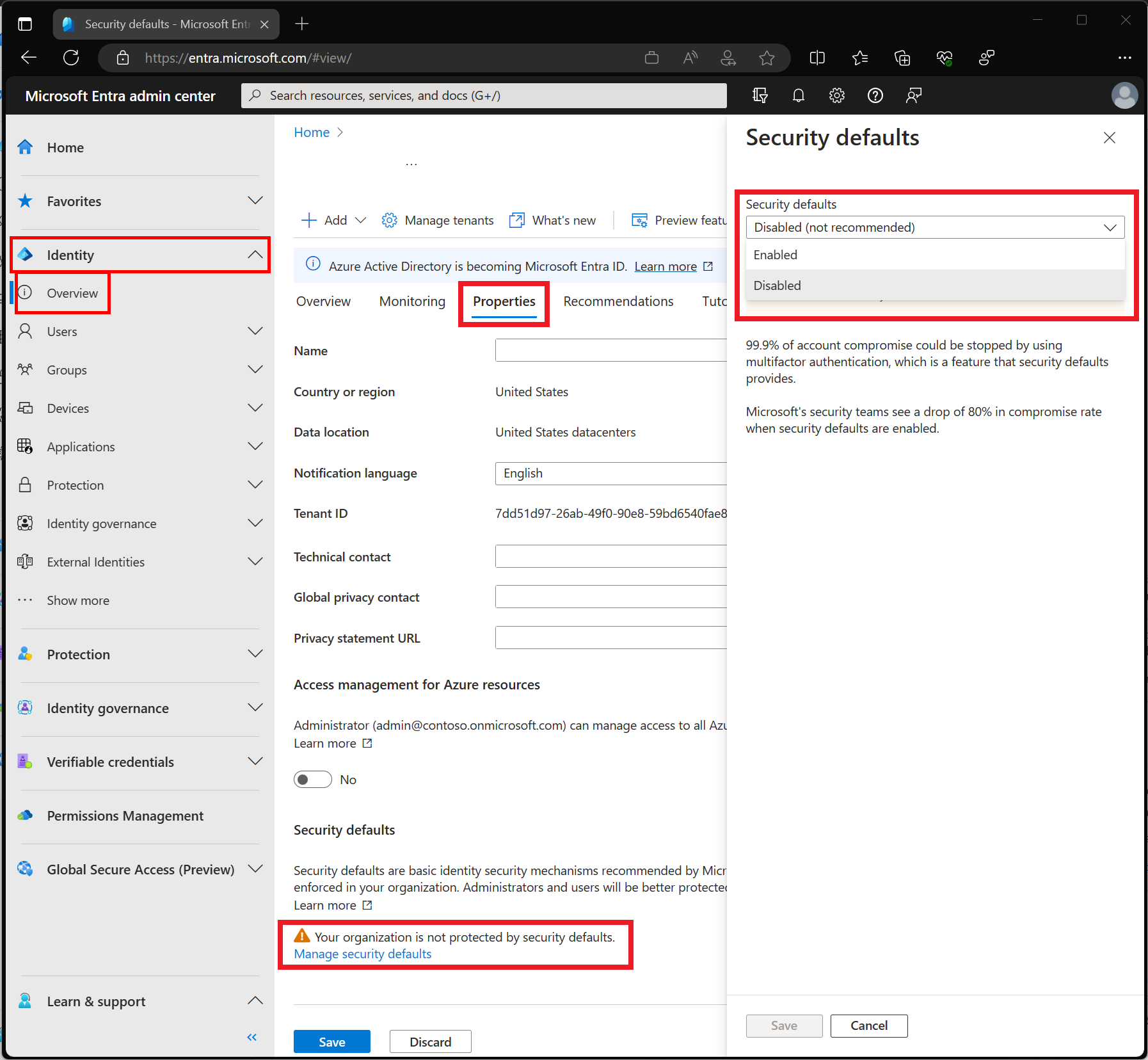Image resolution: width=1148 pixels, height=1060 pixels.
Task: Click the blue Save button
Action: pos(331,1042)
